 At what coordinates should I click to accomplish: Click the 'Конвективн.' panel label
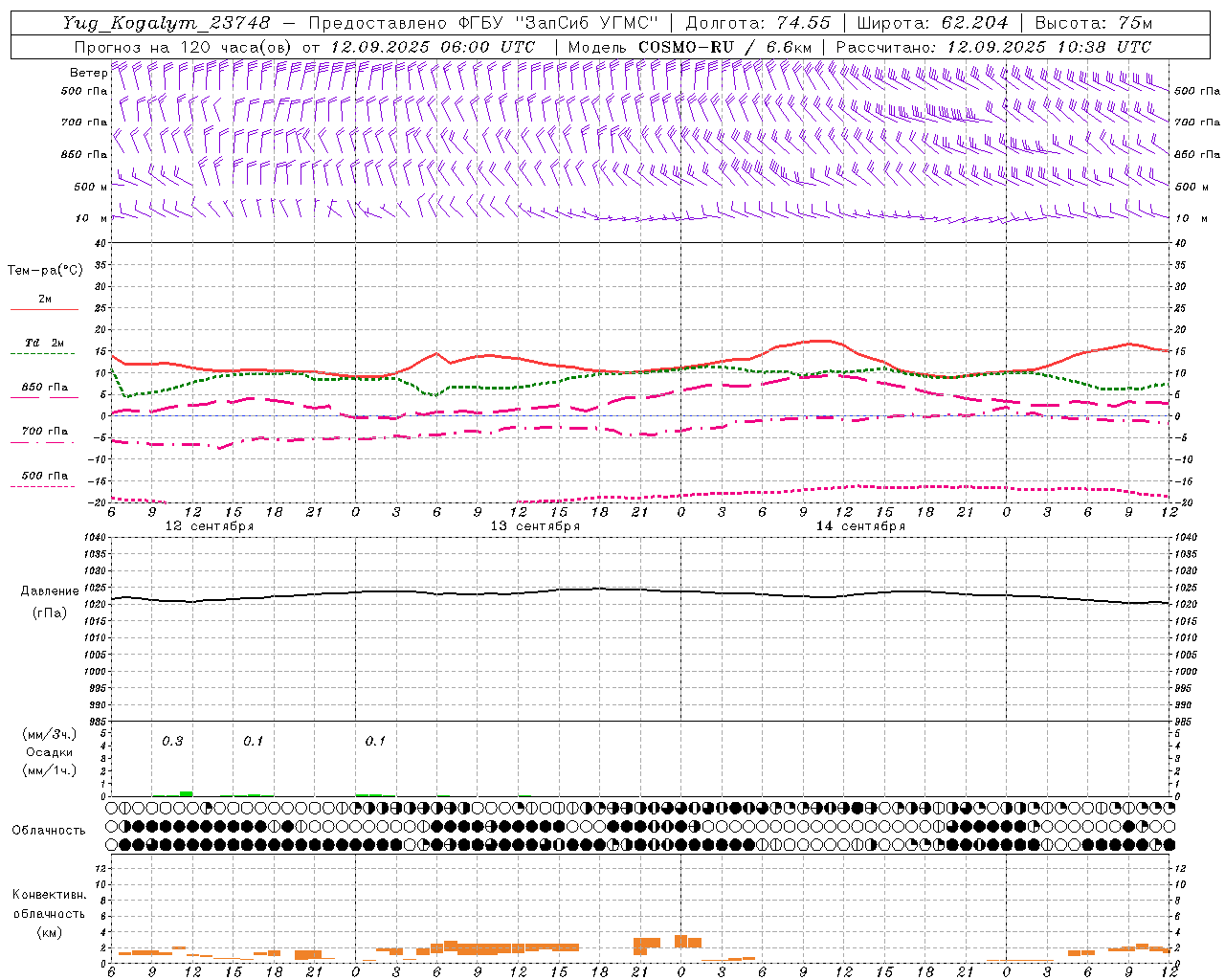(49, 895)
